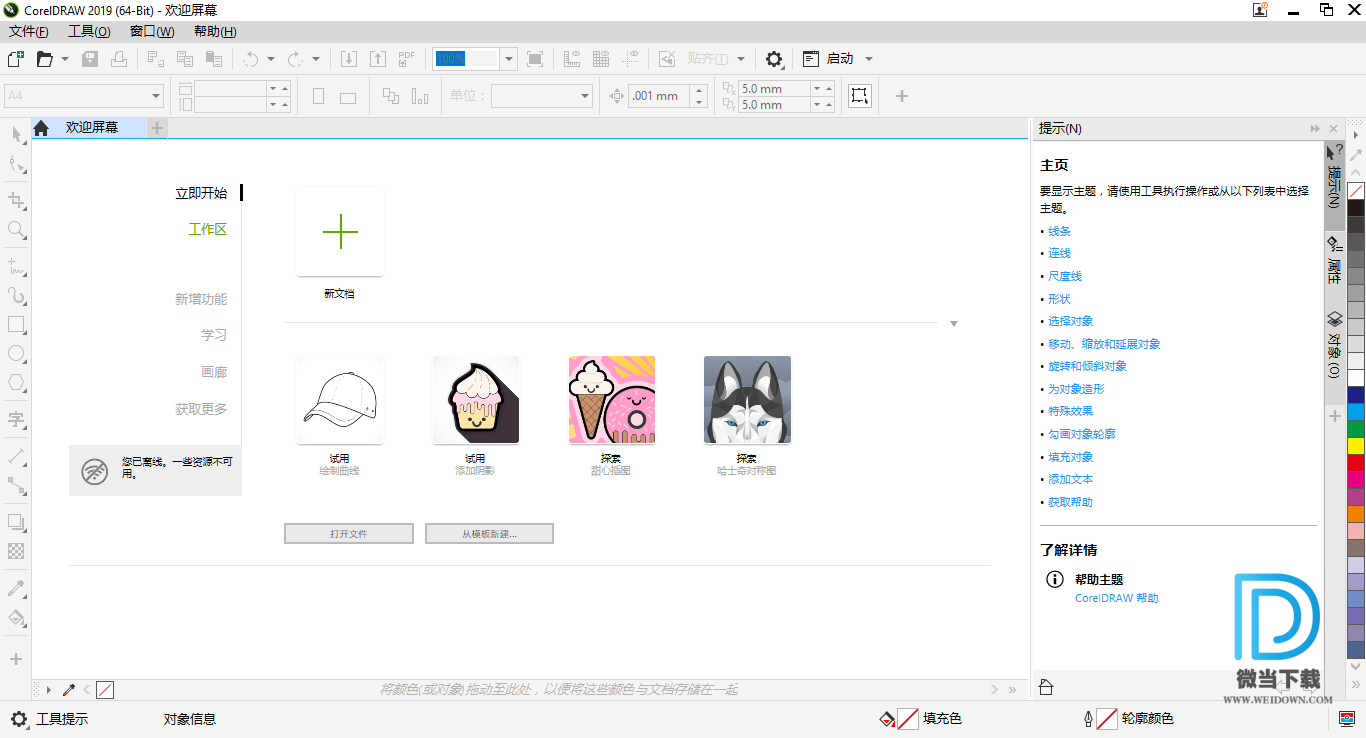Click the redo arrow icon
Screen dimensions: 1366x738
tap(296, 59)
